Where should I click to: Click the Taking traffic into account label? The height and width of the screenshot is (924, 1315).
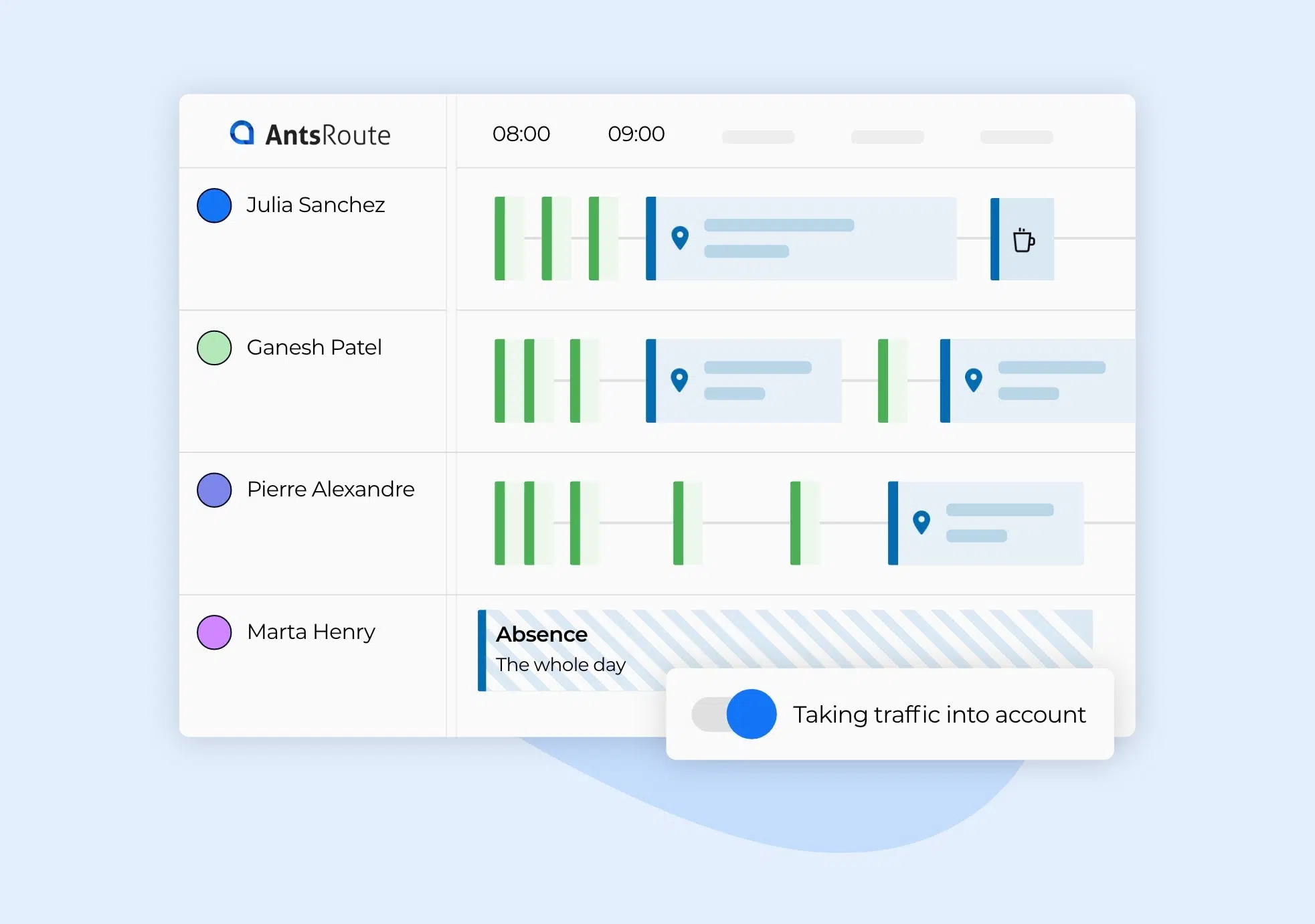click(x=940, y=715)
